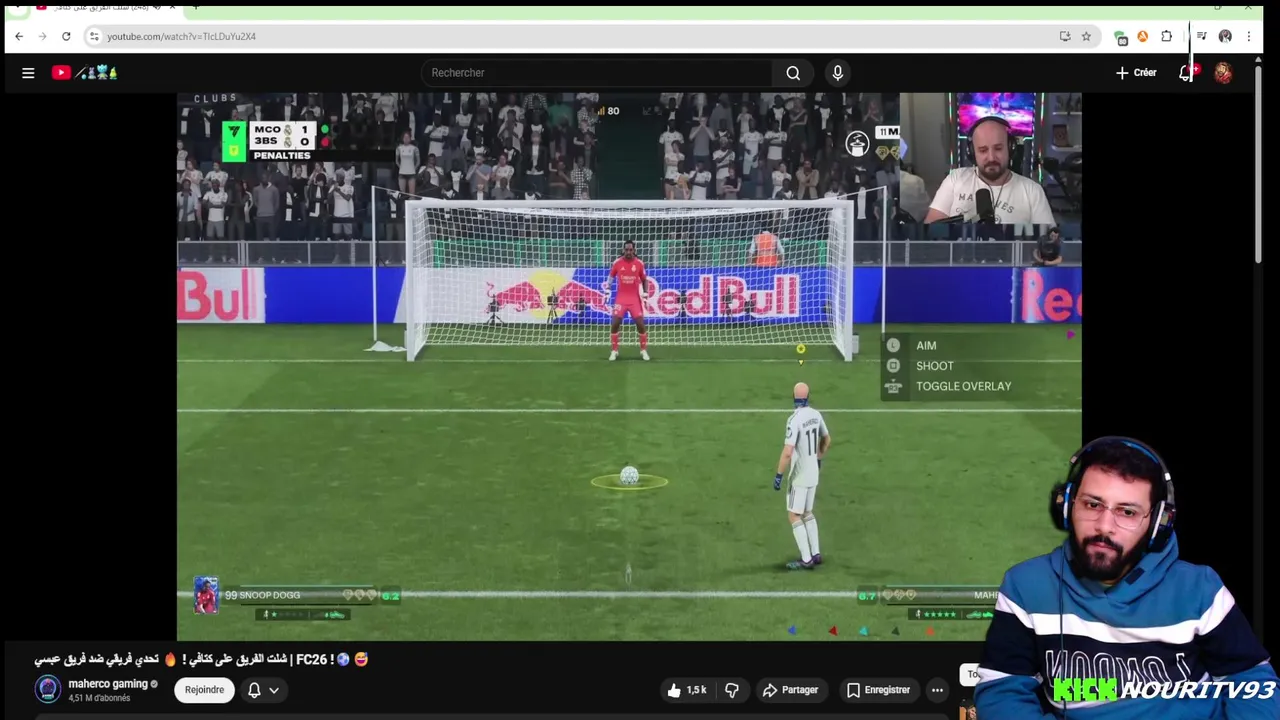The width and height of the screenshot is (1280, 720).
Task: Open Chrome's three-dot menu
Action: tap(1248, 36)
